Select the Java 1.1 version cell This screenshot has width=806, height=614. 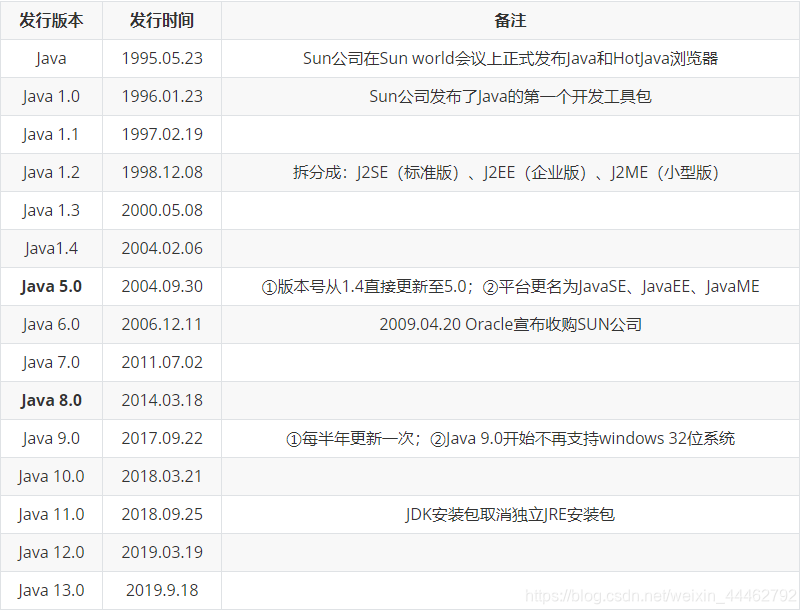(x=51, y=134)
